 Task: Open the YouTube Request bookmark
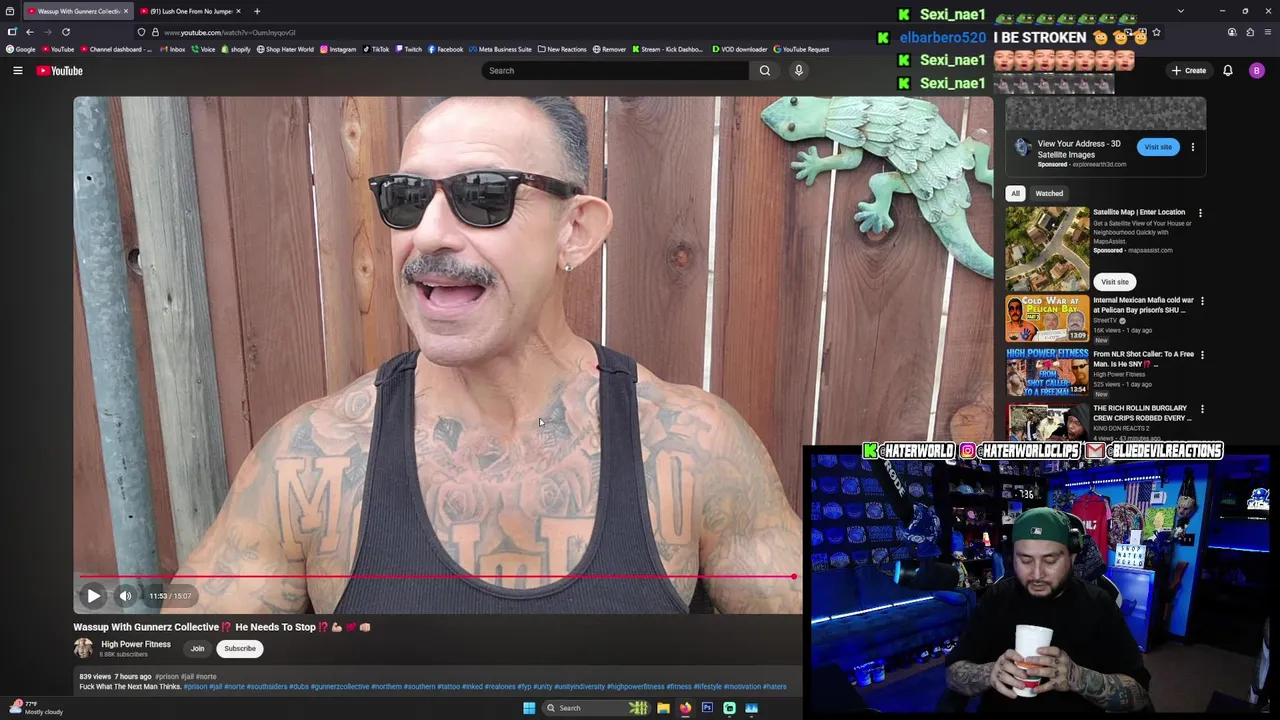coord(801,49)
